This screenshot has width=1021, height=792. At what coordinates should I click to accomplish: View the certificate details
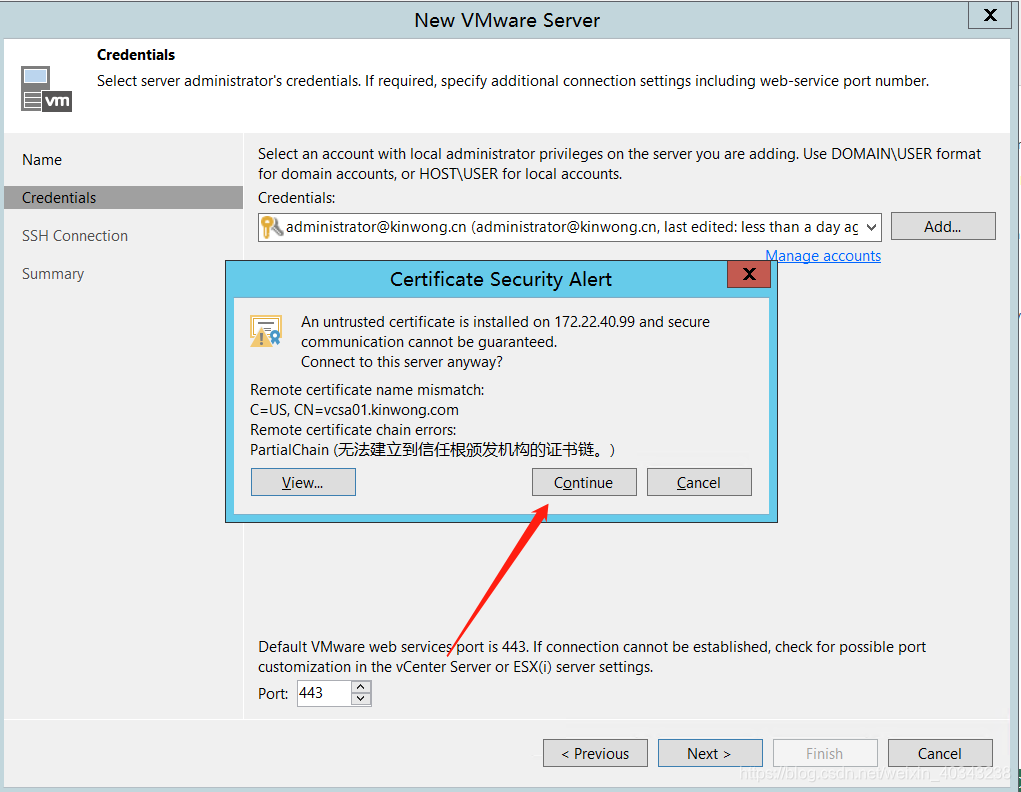[x=303, y=483]
